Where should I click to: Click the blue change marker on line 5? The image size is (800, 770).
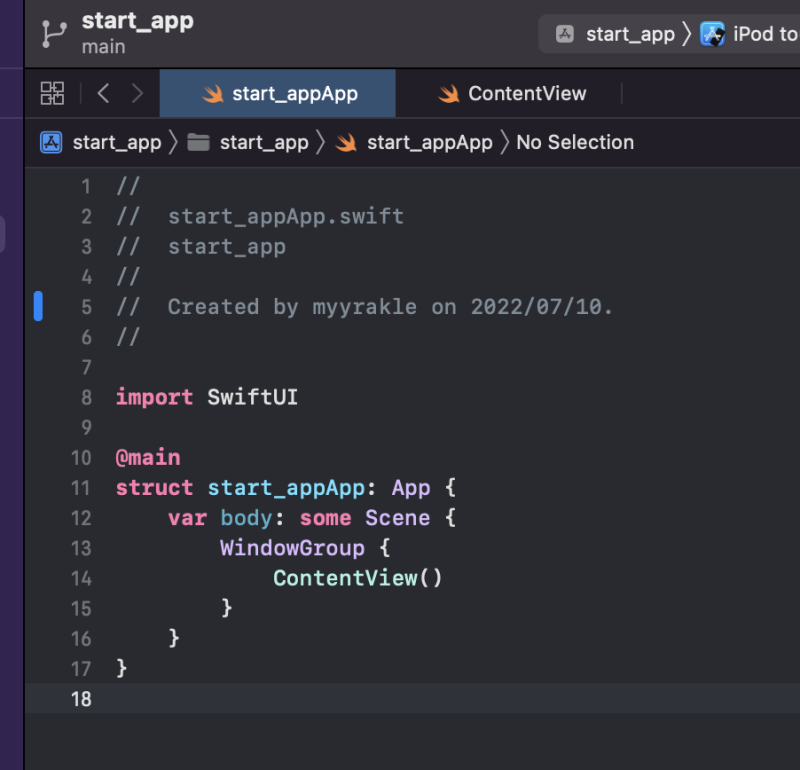point(38,306)
